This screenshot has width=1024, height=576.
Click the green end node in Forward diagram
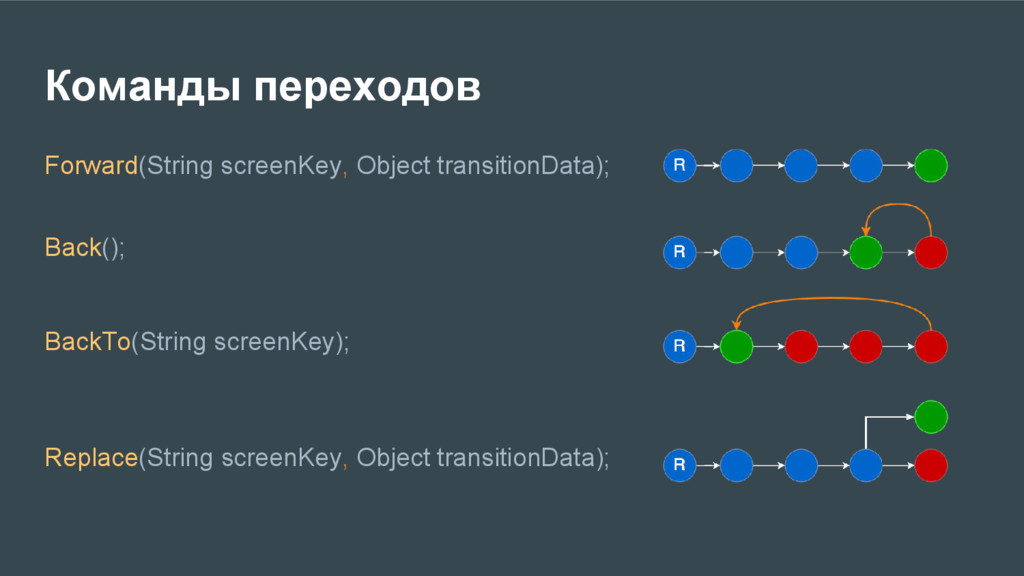[931, 165]
